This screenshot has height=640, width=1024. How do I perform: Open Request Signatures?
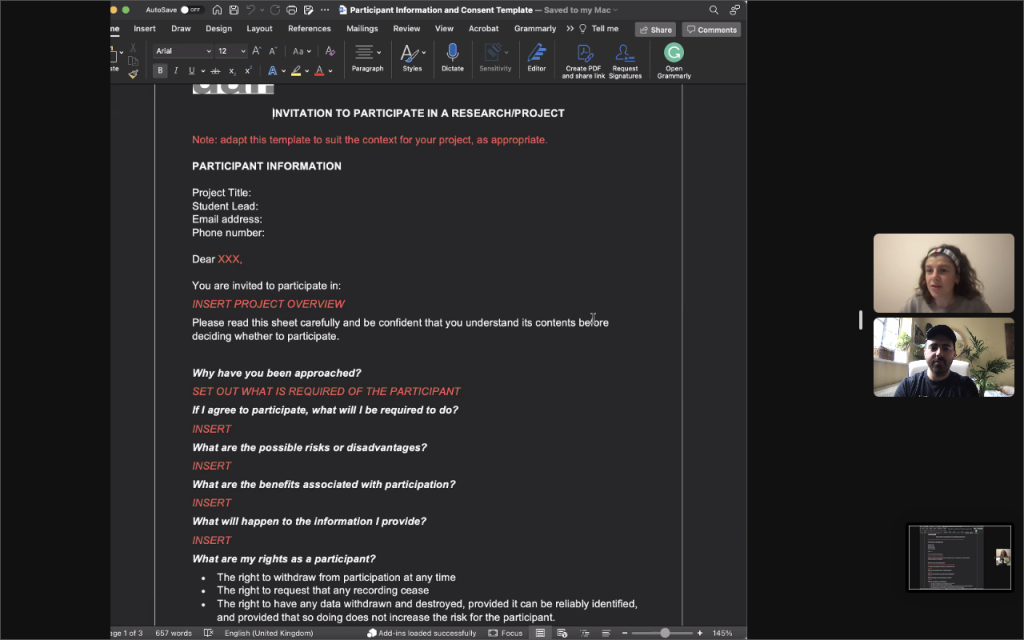point(625,61)
